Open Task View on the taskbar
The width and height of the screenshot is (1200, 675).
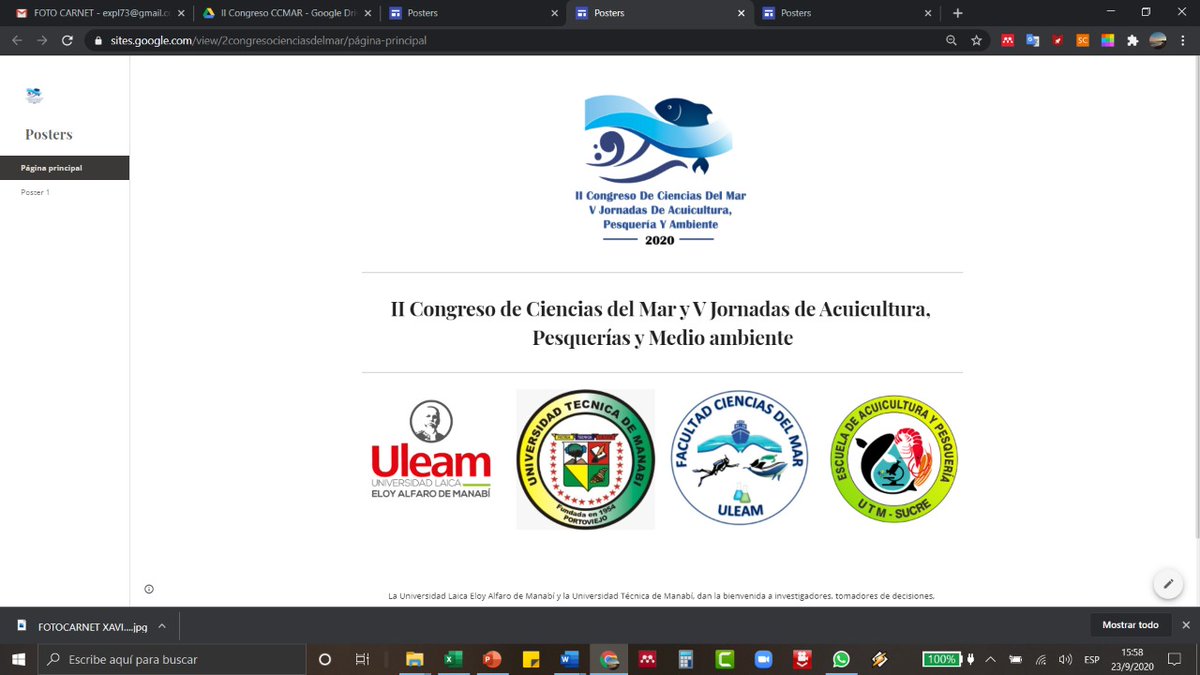pos(362,659)
